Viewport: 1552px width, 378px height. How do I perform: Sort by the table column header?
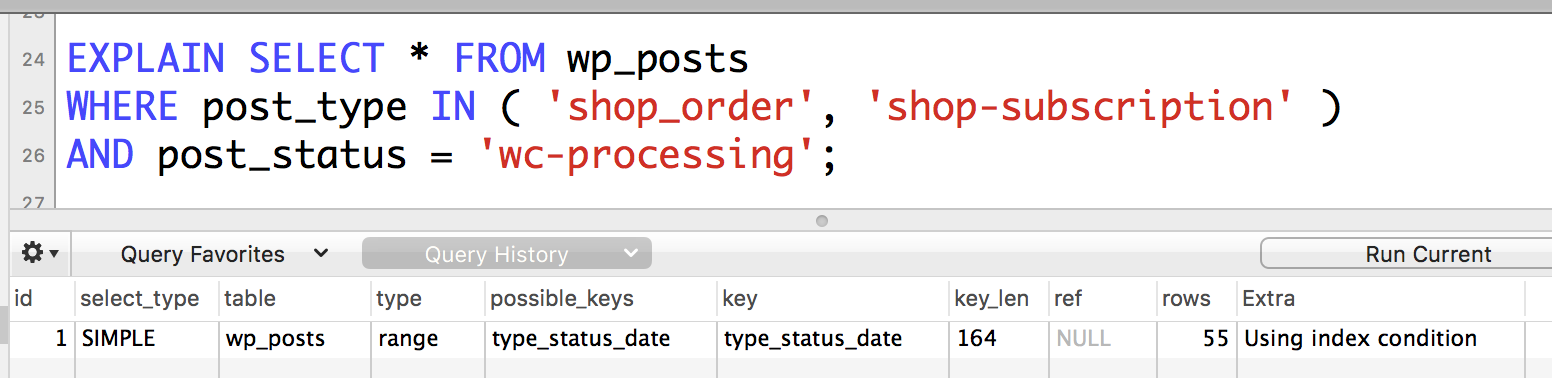pos(294,298)
